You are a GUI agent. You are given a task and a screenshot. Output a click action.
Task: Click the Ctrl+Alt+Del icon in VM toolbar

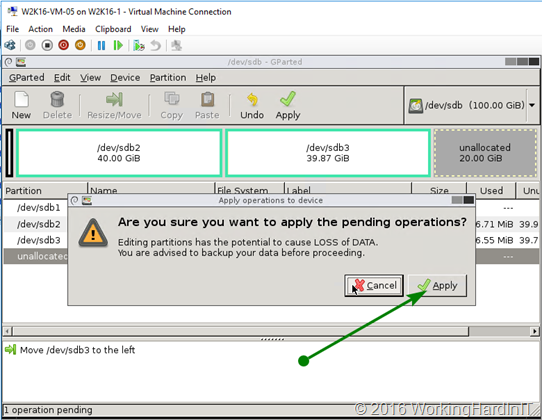pos(10,45)
